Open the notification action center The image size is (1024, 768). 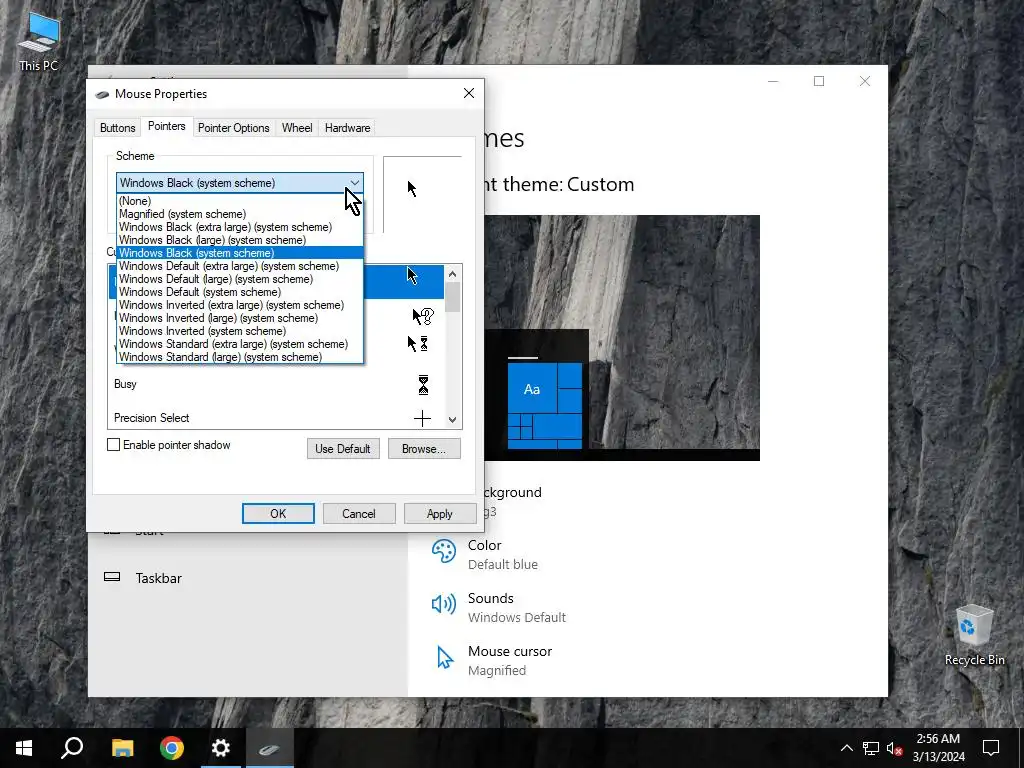pos(991,748)
